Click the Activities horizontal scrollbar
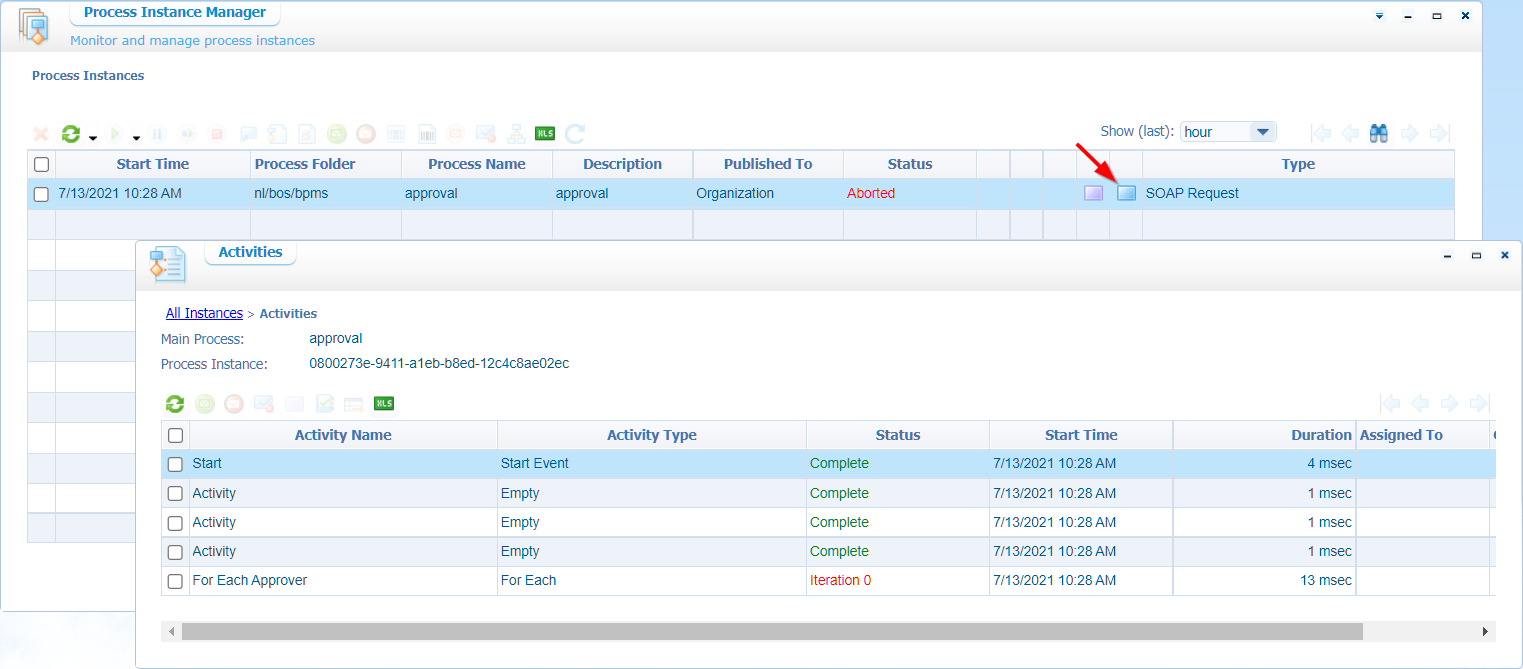 771,632
